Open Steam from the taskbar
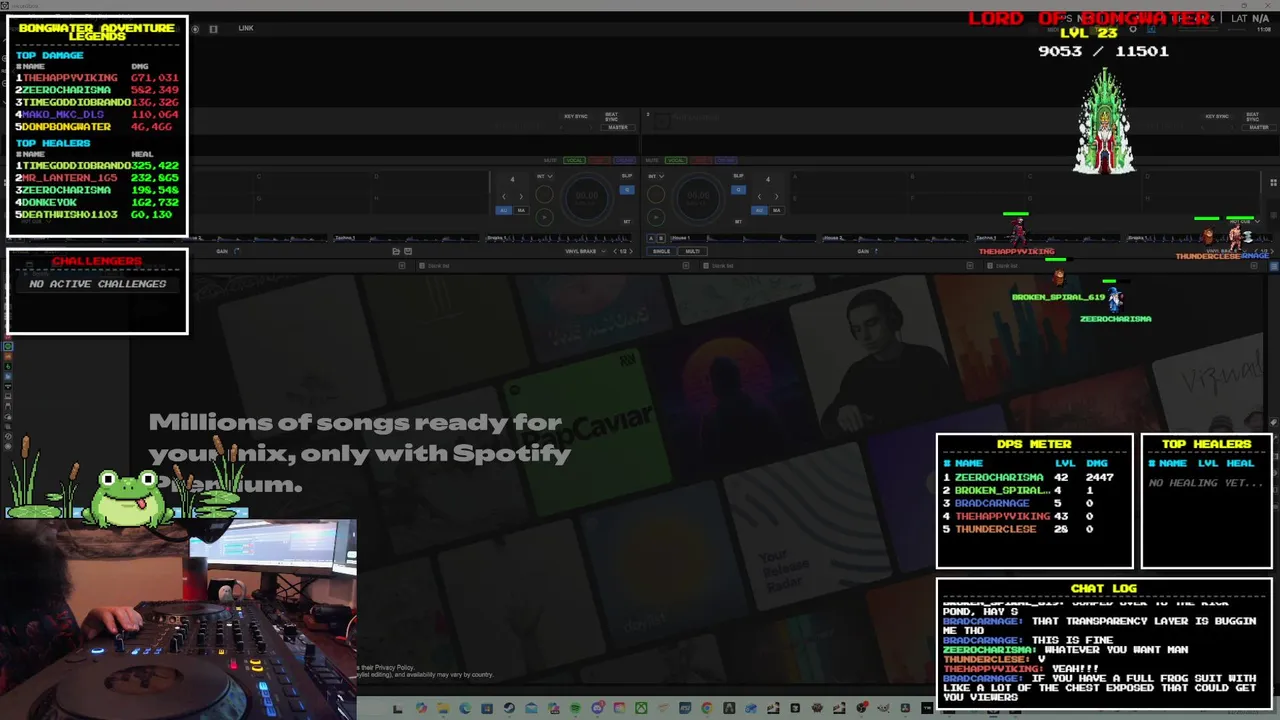This screenshot has height=720, width=1280. (509, 709)
